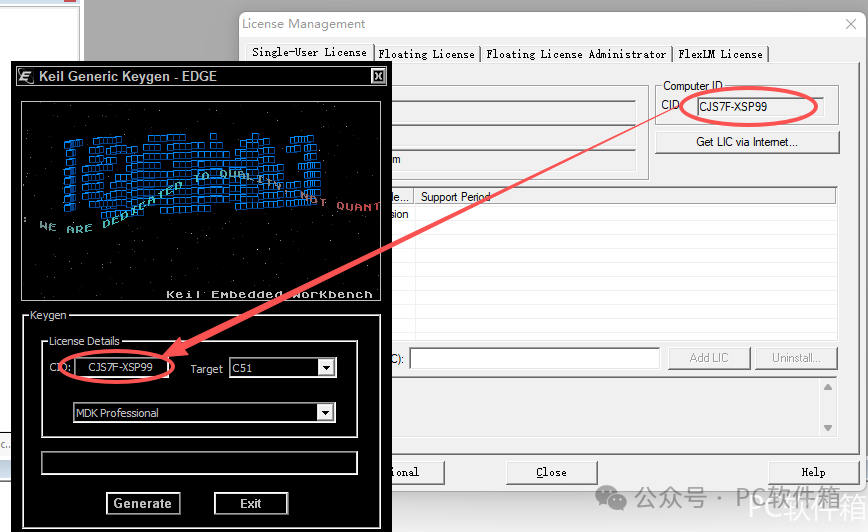Click the Support Period column header
Viewport: 868px width, 532px height.
tap(625, 197)
